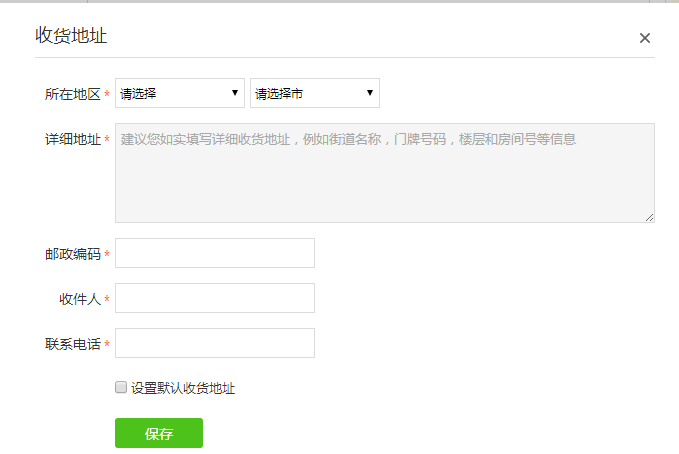Click the 邮政编码 field label
Image resolution: width=679 pixels, height=454 pixels.
coord(72,254)
